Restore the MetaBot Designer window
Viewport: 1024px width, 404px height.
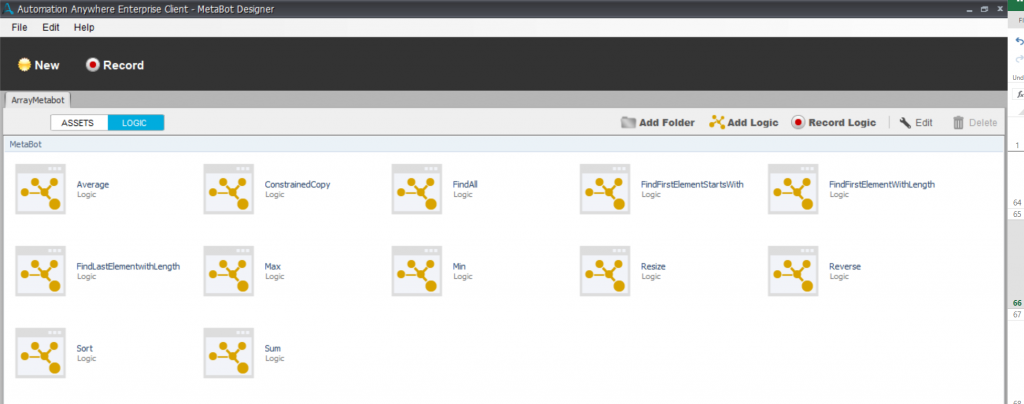(984, 9)
